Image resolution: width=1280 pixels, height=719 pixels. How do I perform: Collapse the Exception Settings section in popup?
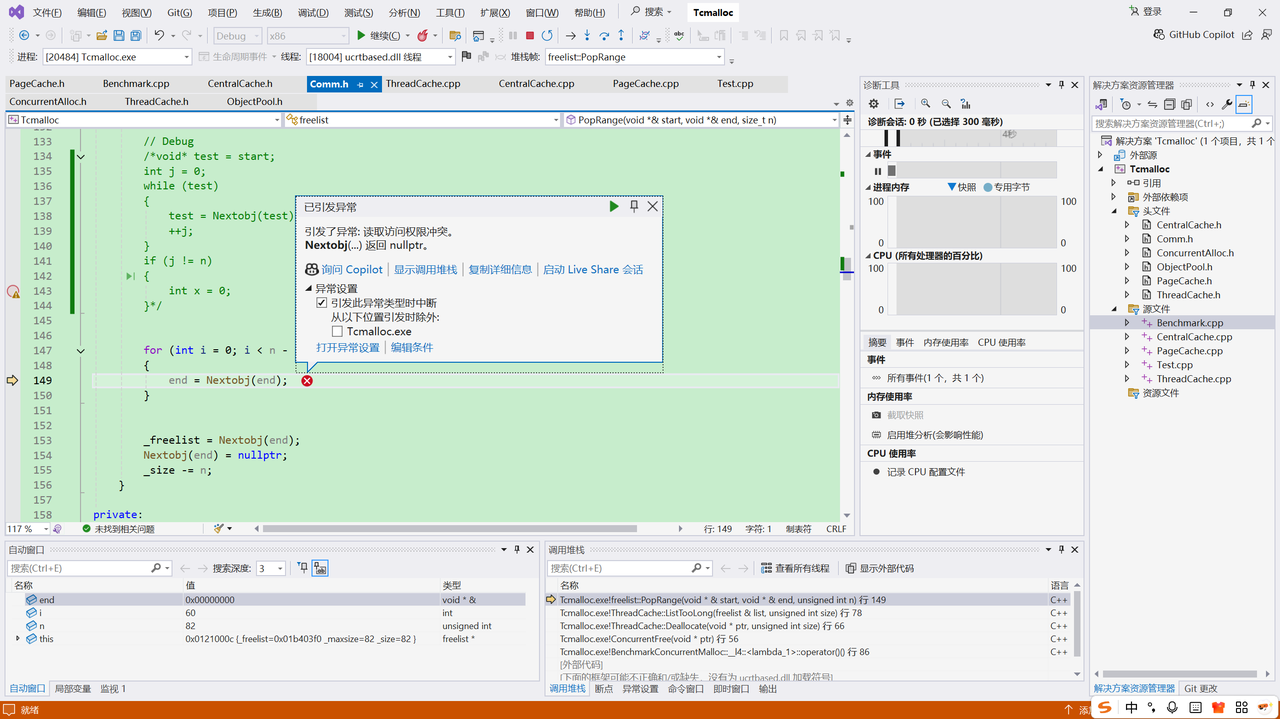[309, 288]
